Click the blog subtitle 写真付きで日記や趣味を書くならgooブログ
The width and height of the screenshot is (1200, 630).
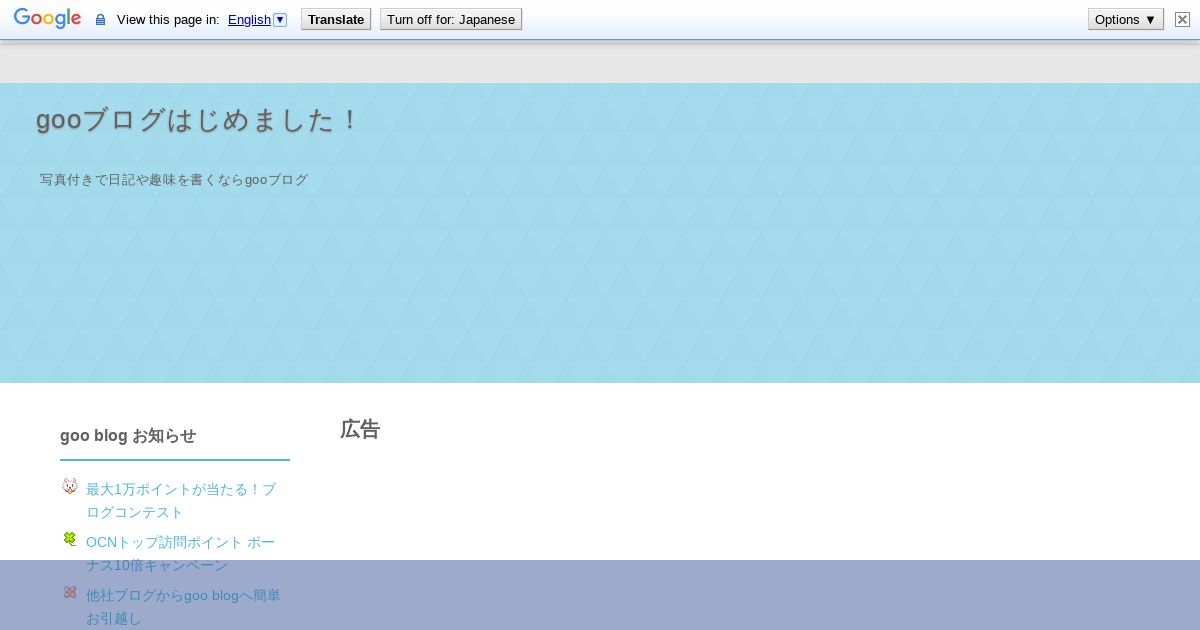point(174,180)
